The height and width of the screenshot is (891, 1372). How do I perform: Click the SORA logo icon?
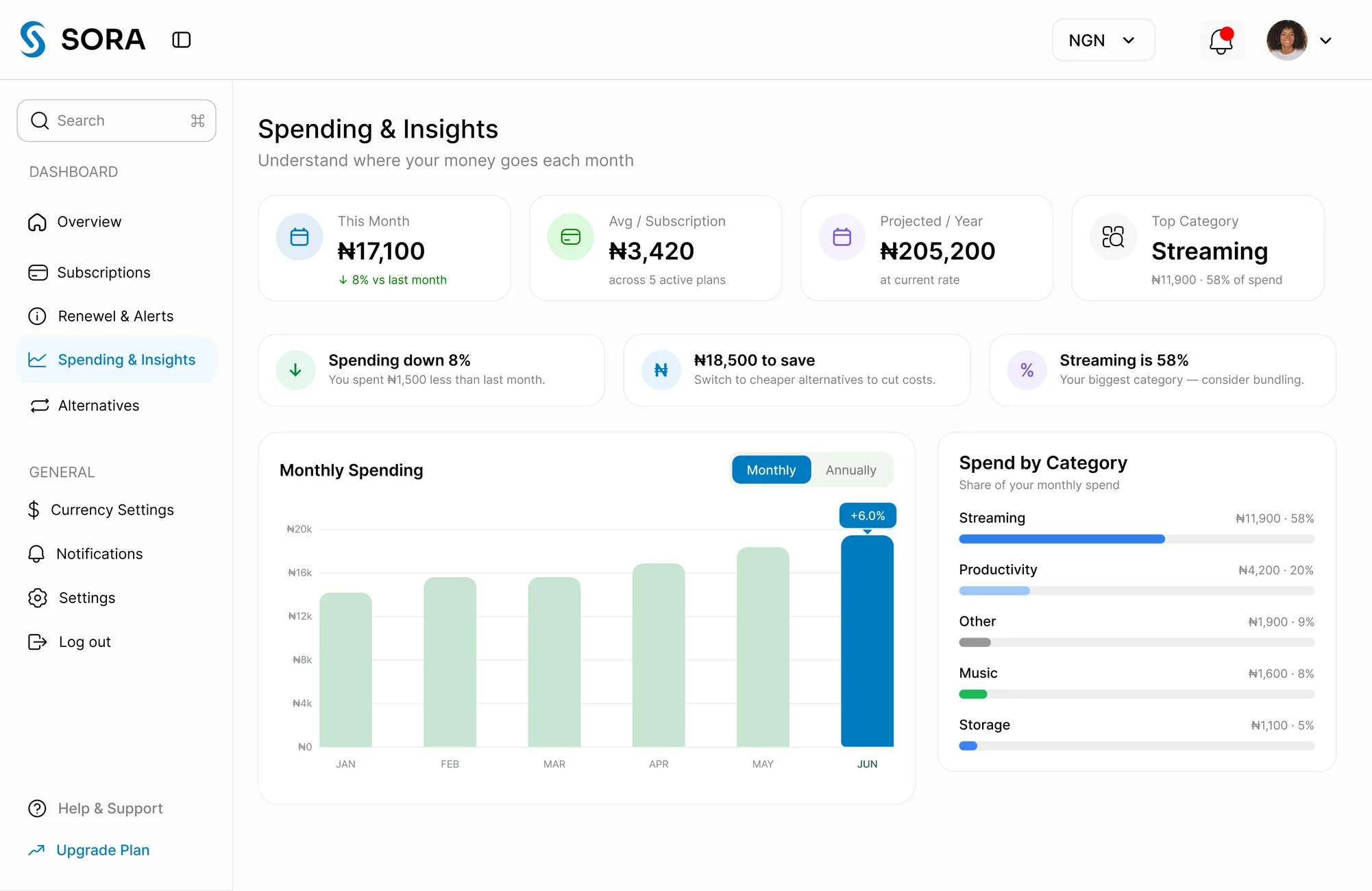click(x=32, y=39)
